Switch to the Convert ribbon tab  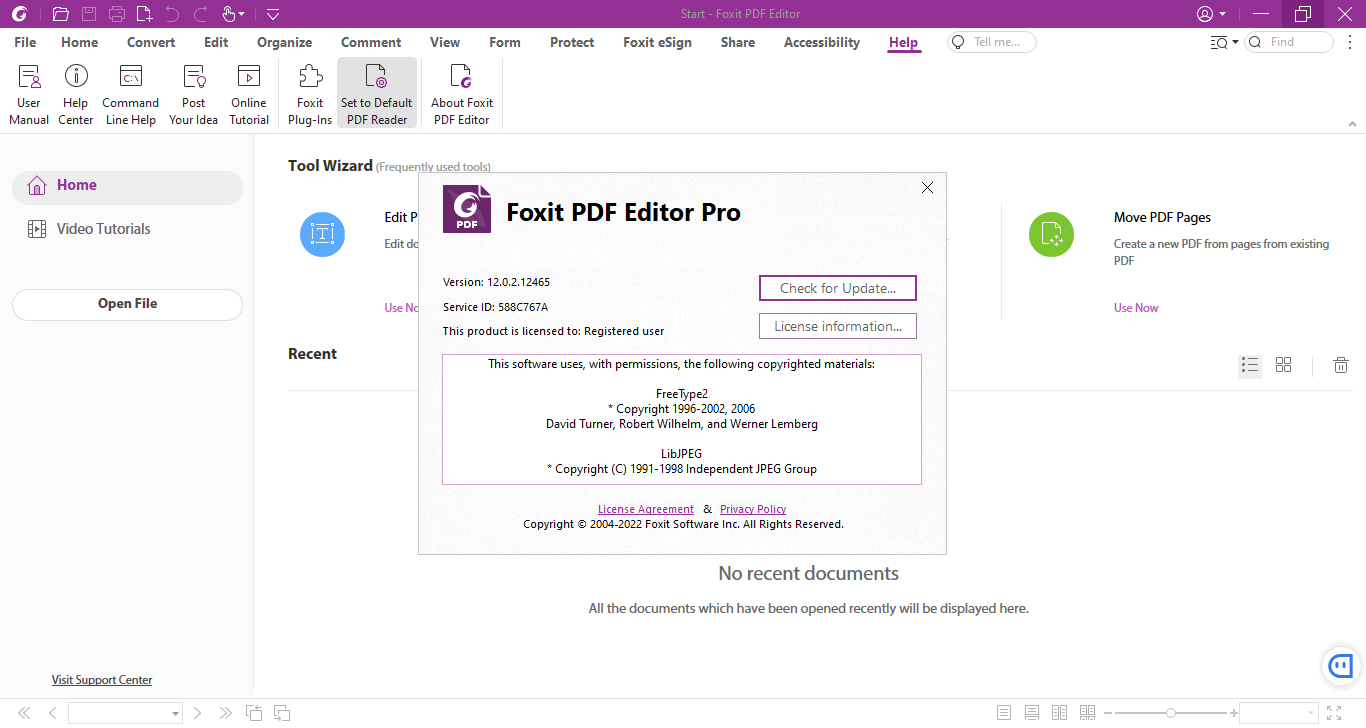tap(151, 42)
